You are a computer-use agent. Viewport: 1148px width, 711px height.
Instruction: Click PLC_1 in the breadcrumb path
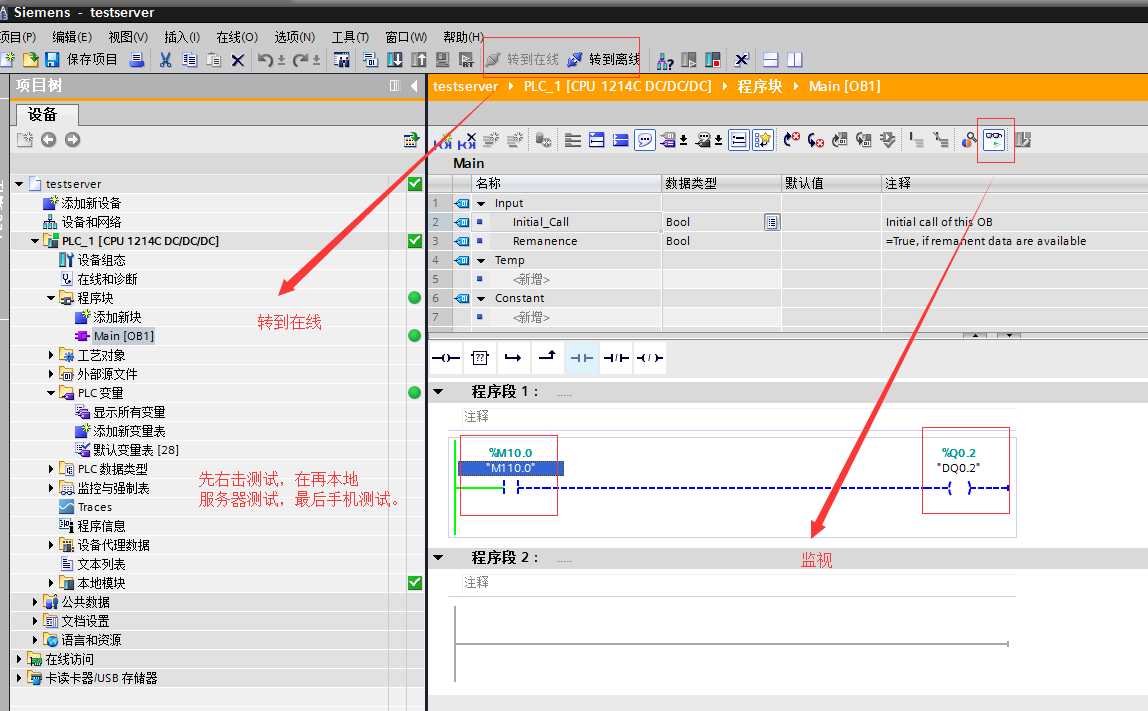pos(617,86)
